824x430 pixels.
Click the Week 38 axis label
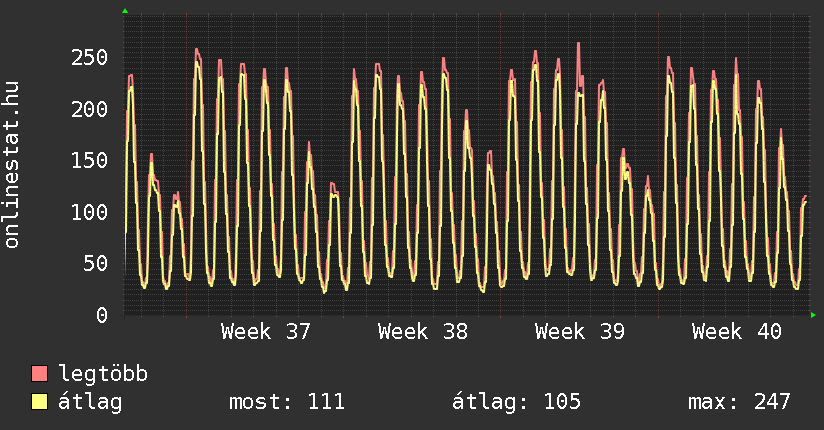pyautogui.click(x=423, y=332)
